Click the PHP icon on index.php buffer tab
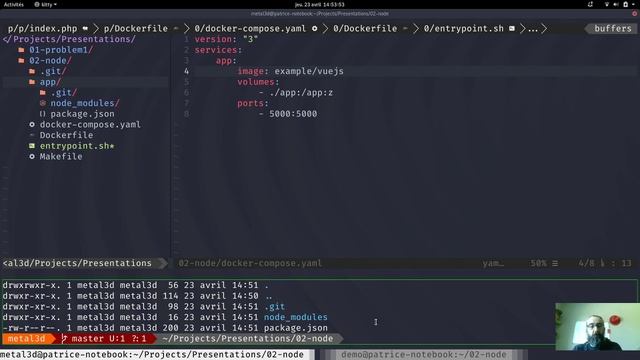This screenshot has height=360, width=640. (85, 28)
